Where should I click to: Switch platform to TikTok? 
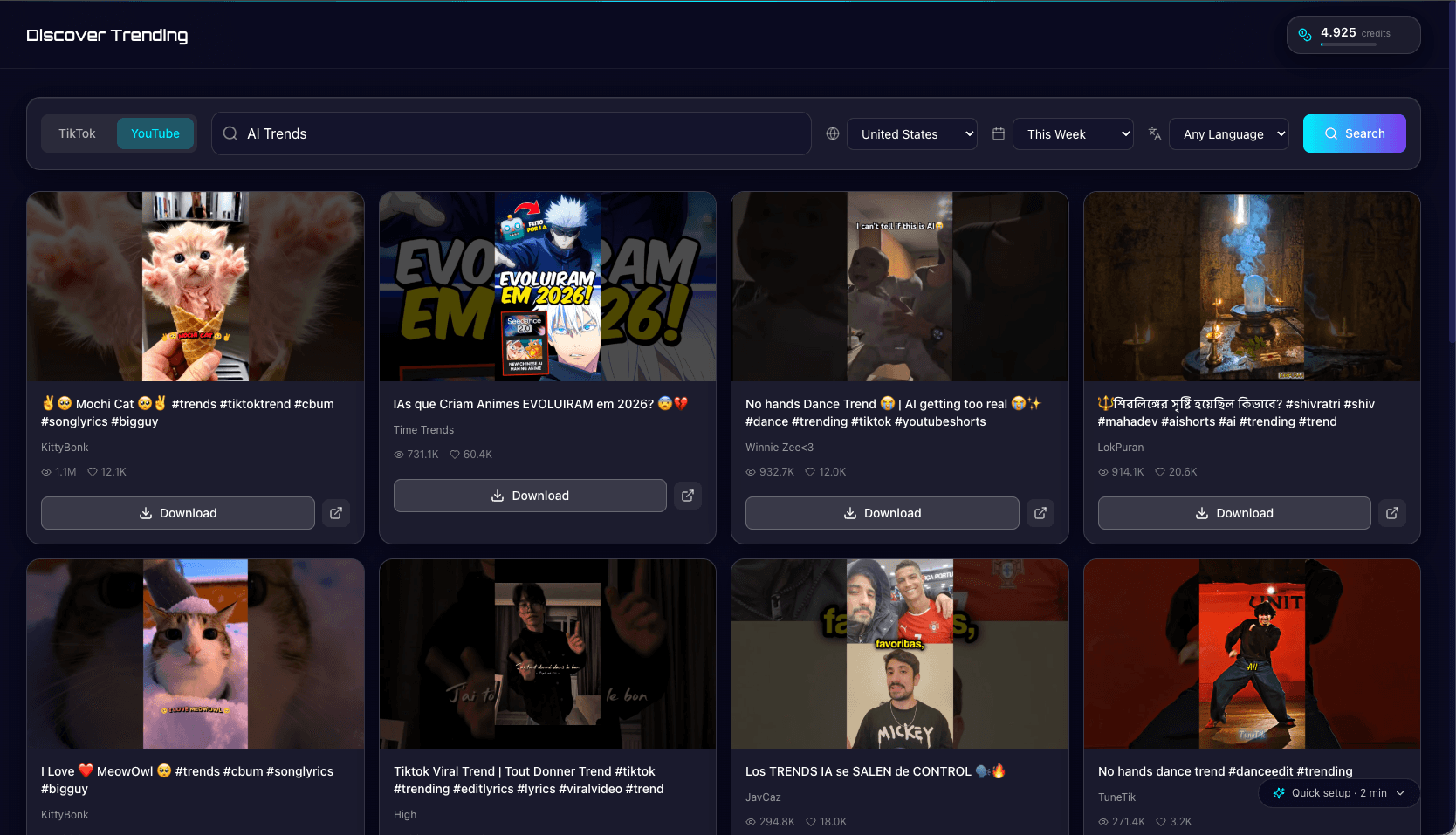pos(77,133)
